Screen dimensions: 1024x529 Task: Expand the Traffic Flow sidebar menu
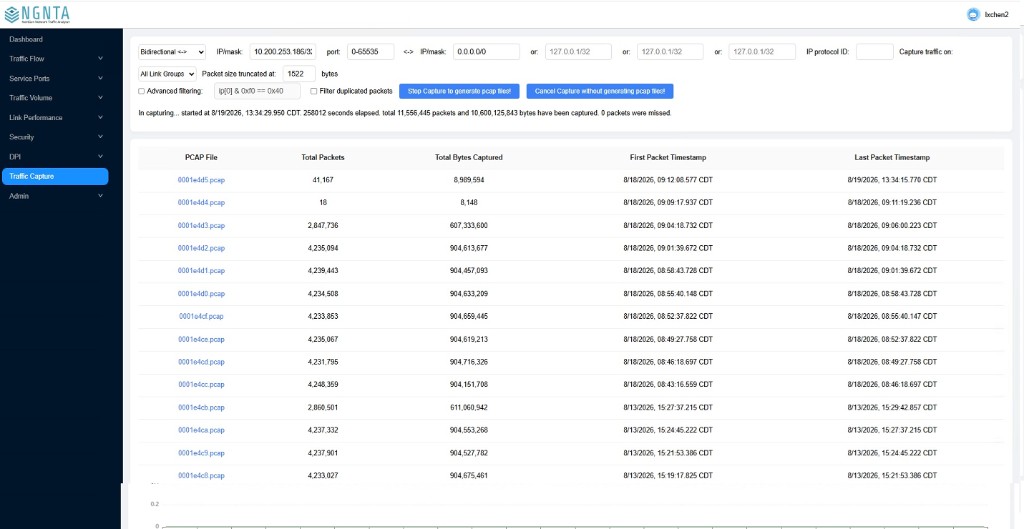pyautogui.click(x=55, y=59)
